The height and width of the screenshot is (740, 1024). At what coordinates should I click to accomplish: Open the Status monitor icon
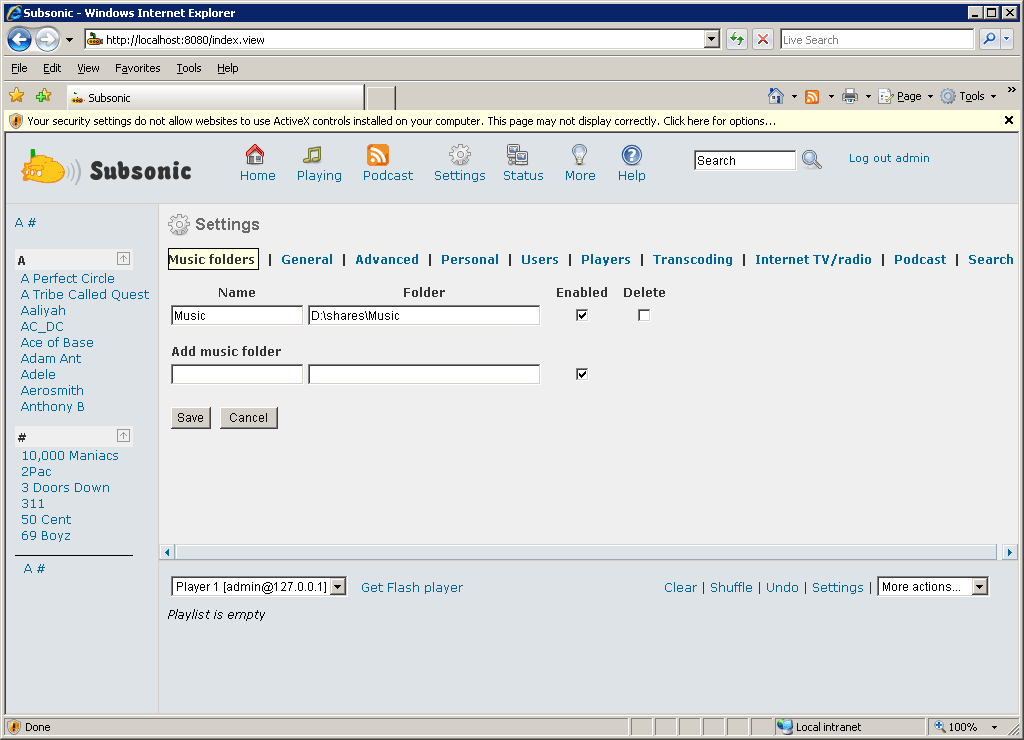click(x=517, y=155)
